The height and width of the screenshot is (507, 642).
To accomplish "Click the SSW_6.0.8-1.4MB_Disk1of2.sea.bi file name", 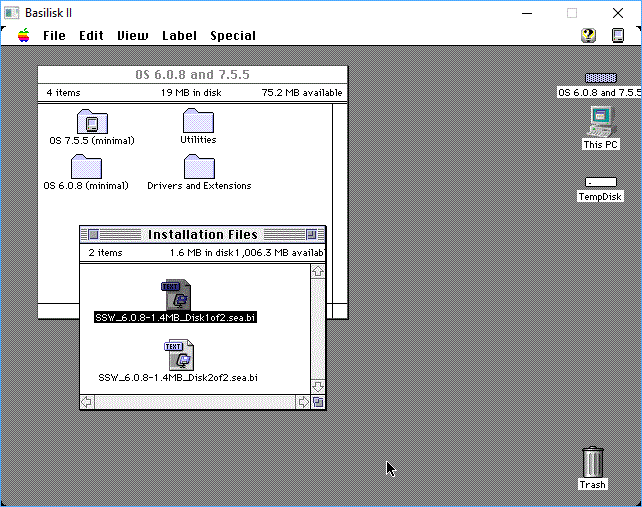I will pos(175,317).
